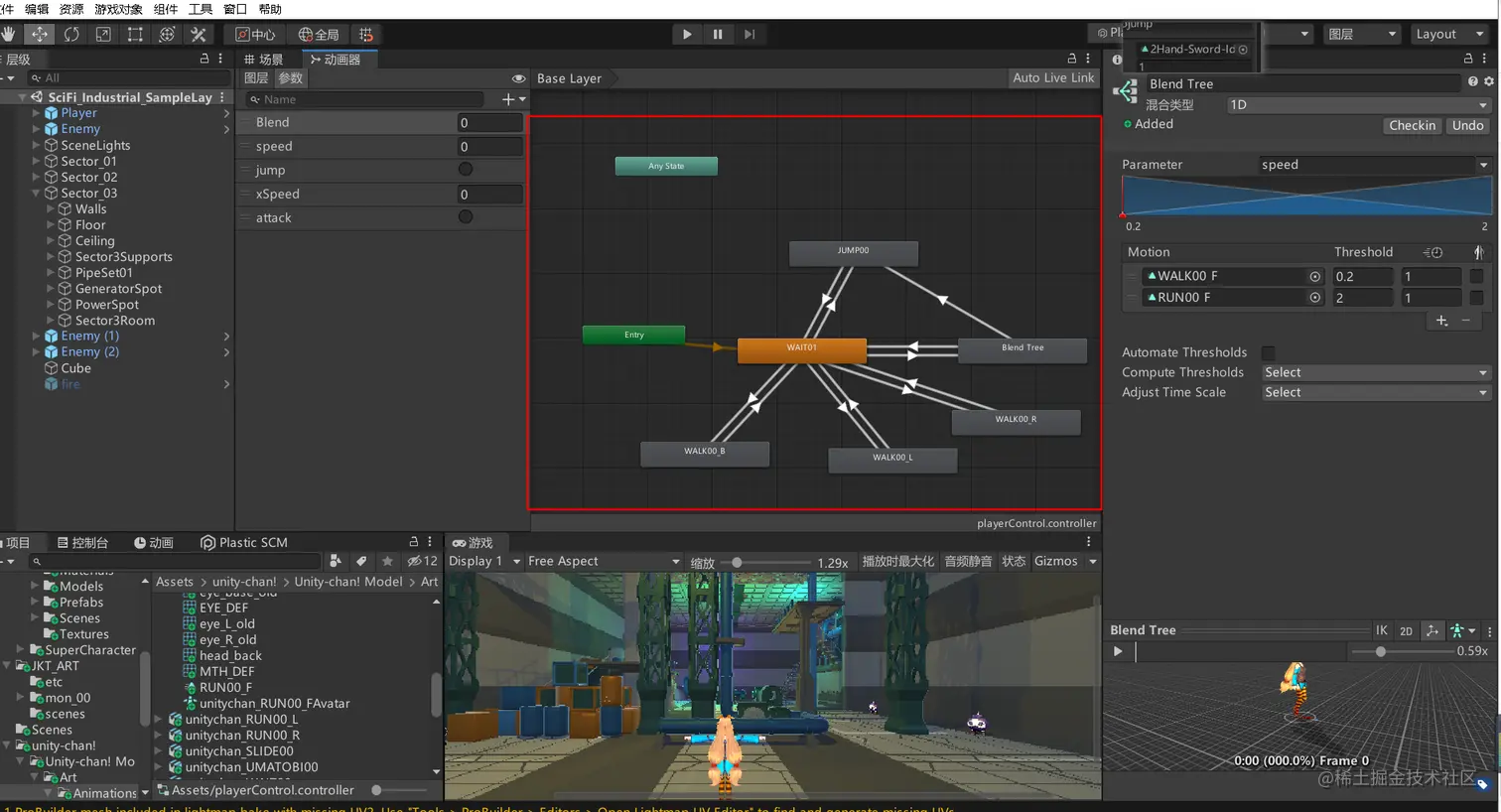Select the Rotate tool
Screen dimensions: 1501x812
click(x=71, y=34)
